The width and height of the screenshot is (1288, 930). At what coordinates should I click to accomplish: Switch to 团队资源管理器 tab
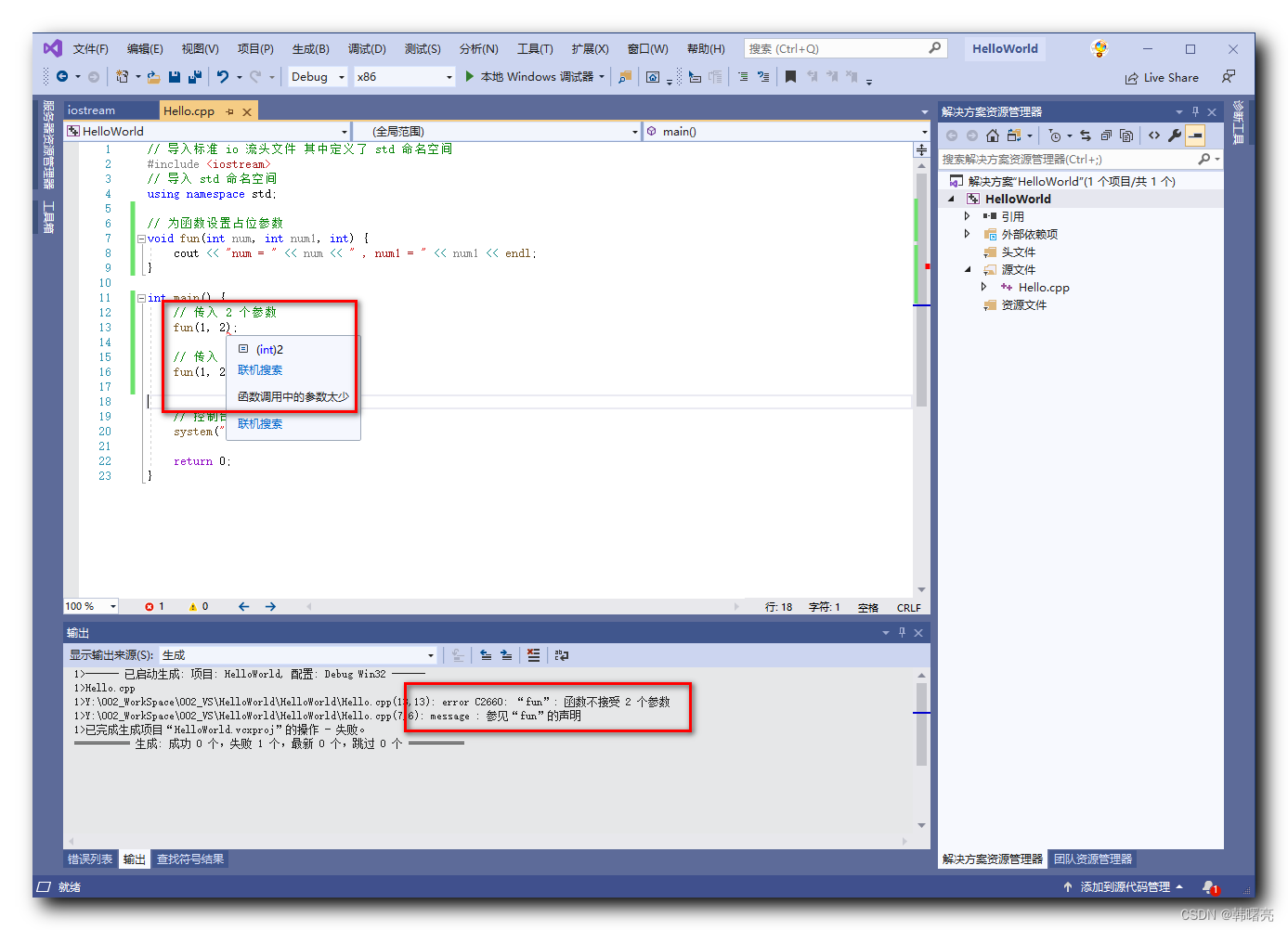[x=1093, y=859]
